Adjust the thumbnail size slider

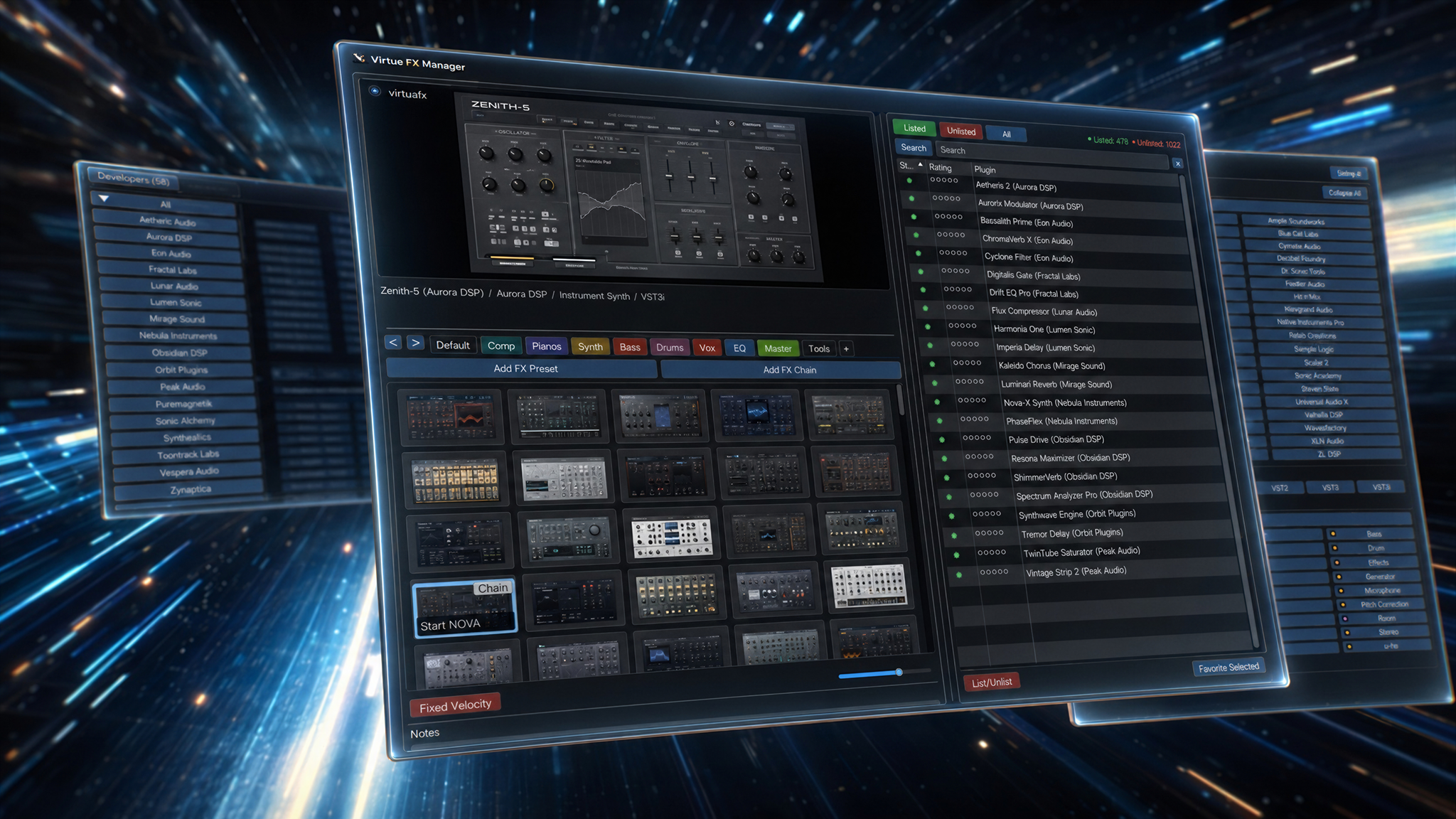pyautogui.click(x=899, y=672)
